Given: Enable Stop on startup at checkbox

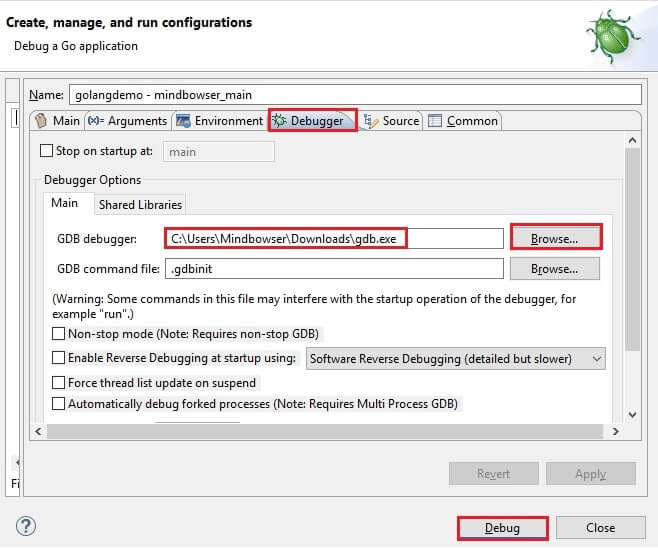Looking at the screenshot, I should click(x=46, y=152).
